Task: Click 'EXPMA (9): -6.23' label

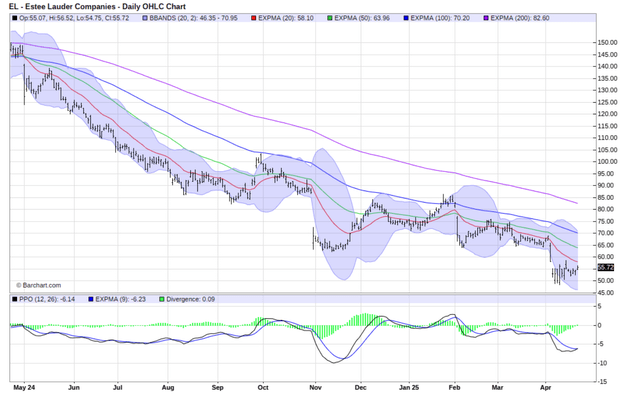Action: 120,299
